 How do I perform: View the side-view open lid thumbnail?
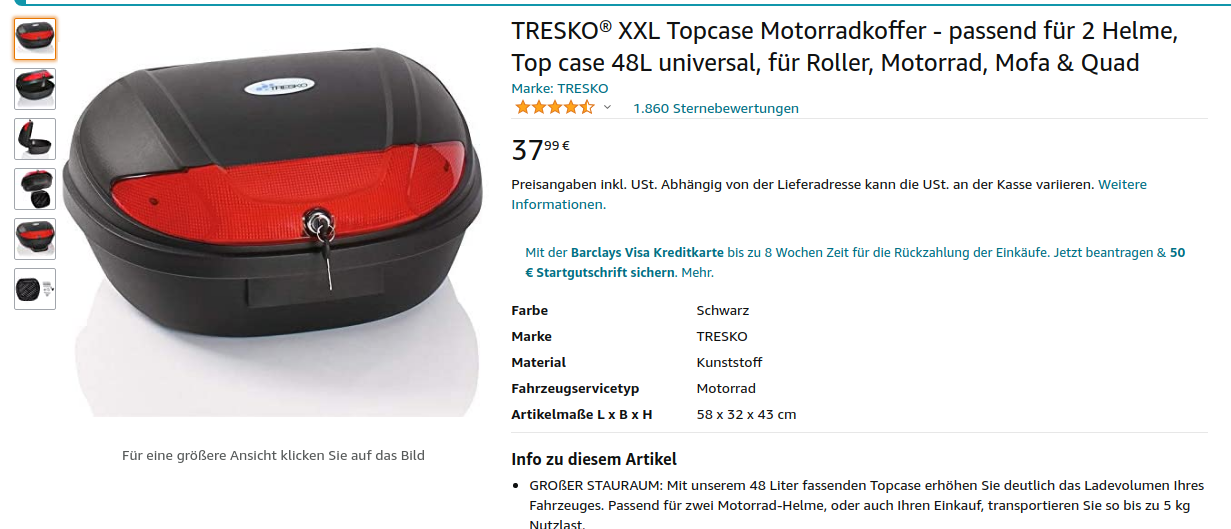pyautogui.click(x=35, y=139)
